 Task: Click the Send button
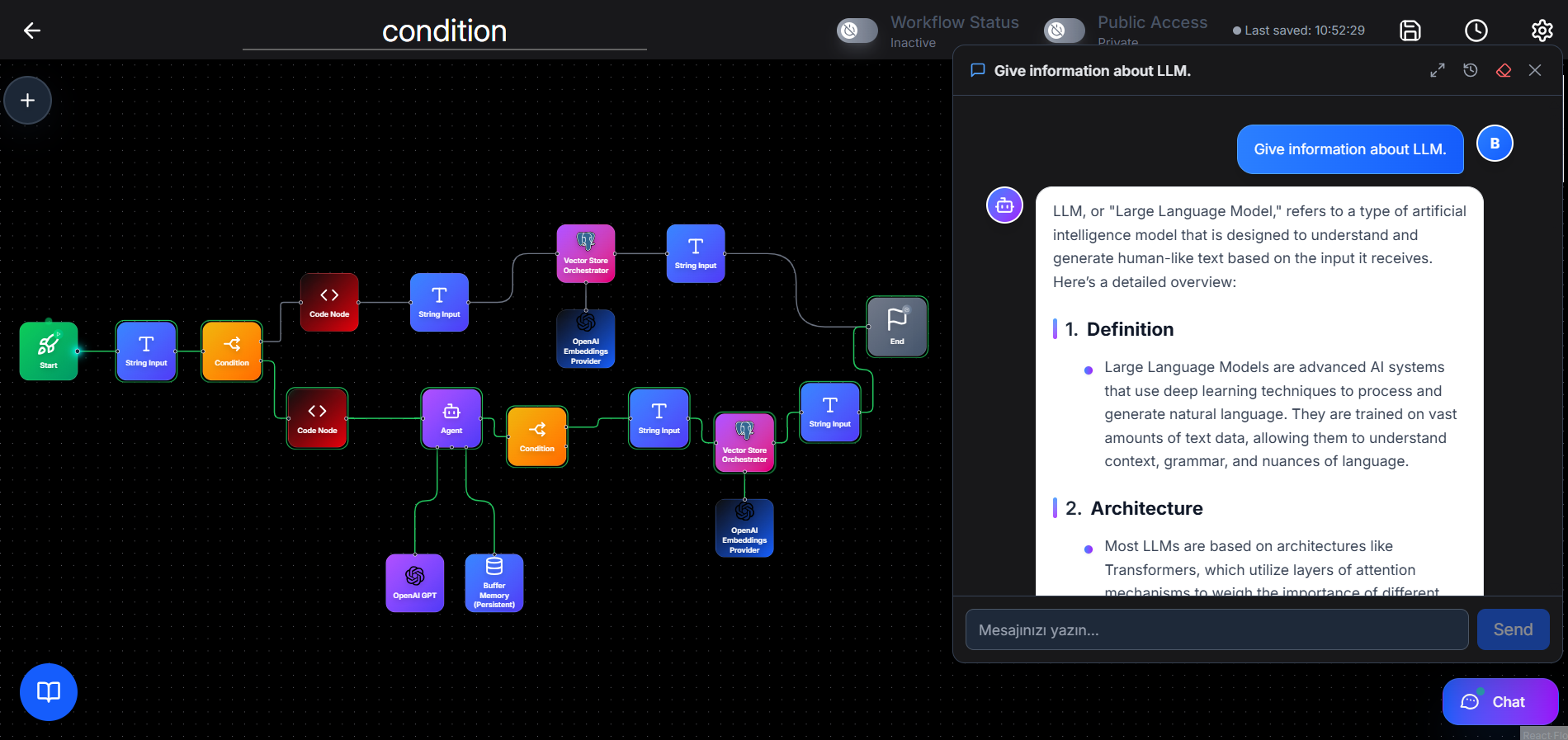(1513, 629)
